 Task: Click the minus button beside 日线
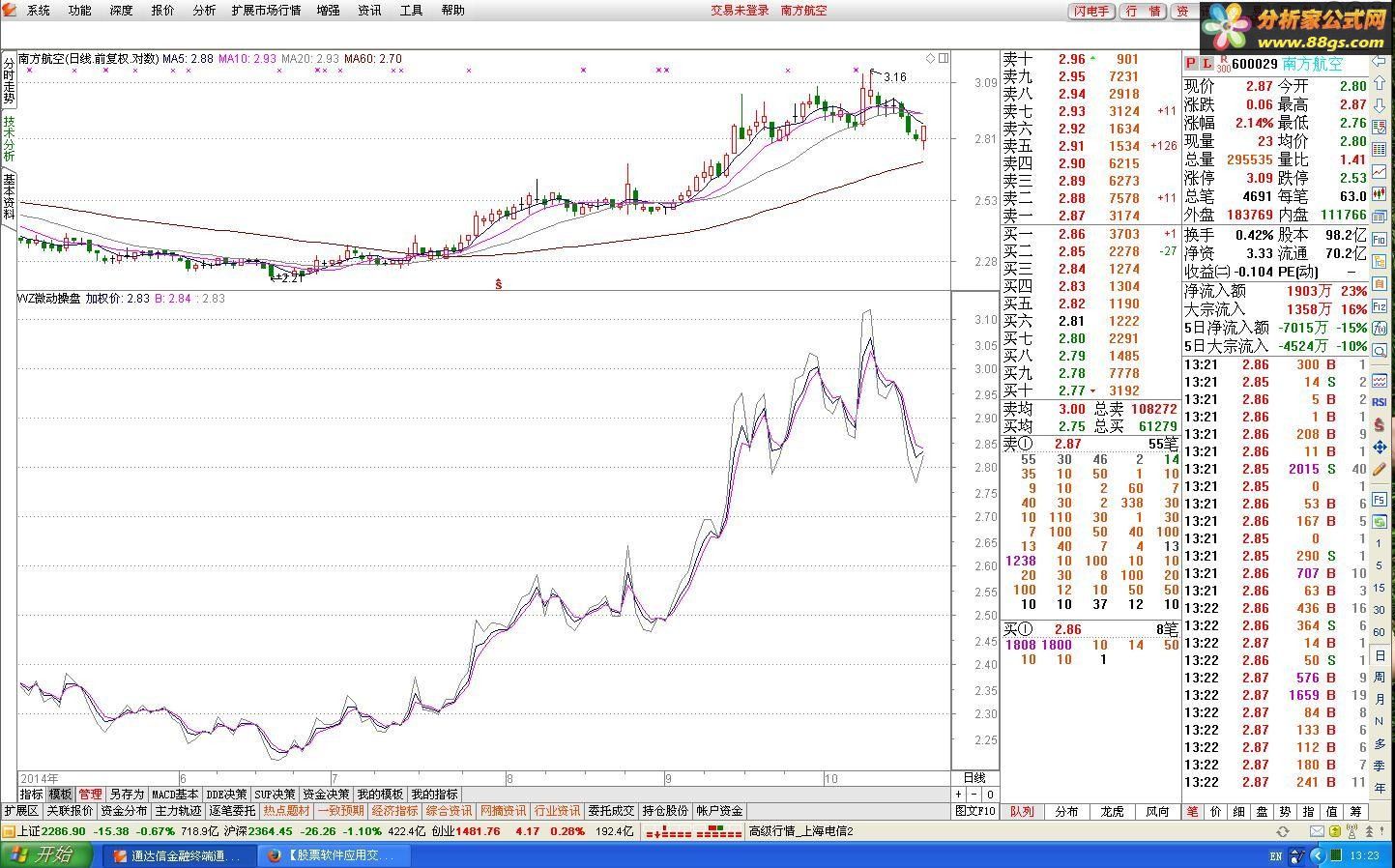point(974,794)
